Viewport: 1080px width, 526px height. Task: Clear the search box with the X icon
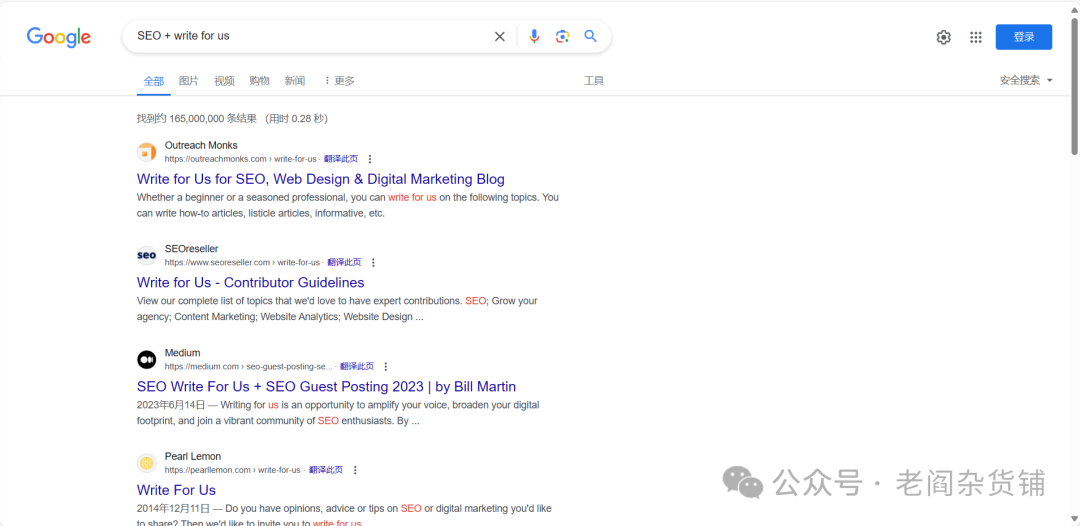coord(500,36)
